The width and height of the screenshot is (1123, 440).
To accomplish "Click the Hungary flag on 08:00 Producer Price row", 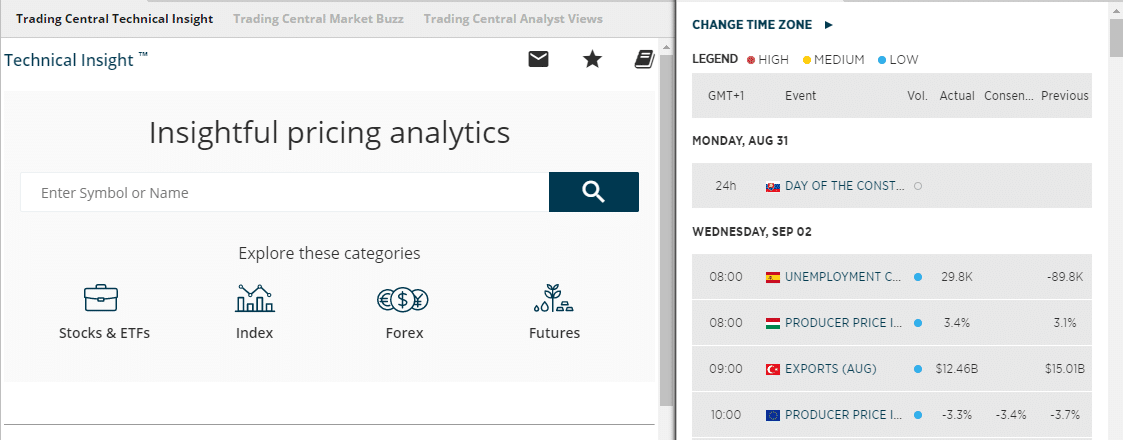I will [773, 323].
